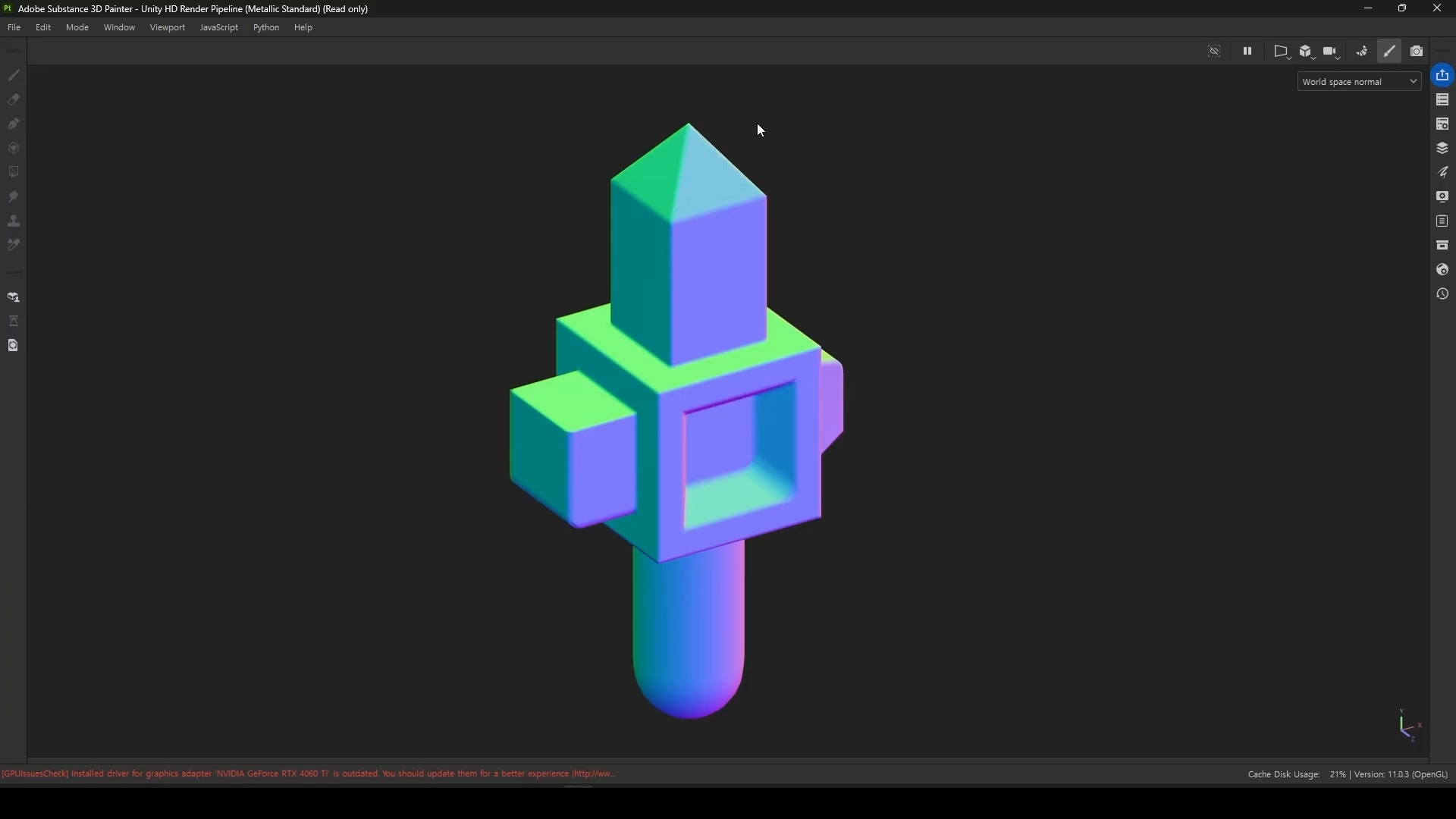This screenshot has width=1456, height=819.
Task: Select the Paint brush tool
Action: tap(14, 76)
